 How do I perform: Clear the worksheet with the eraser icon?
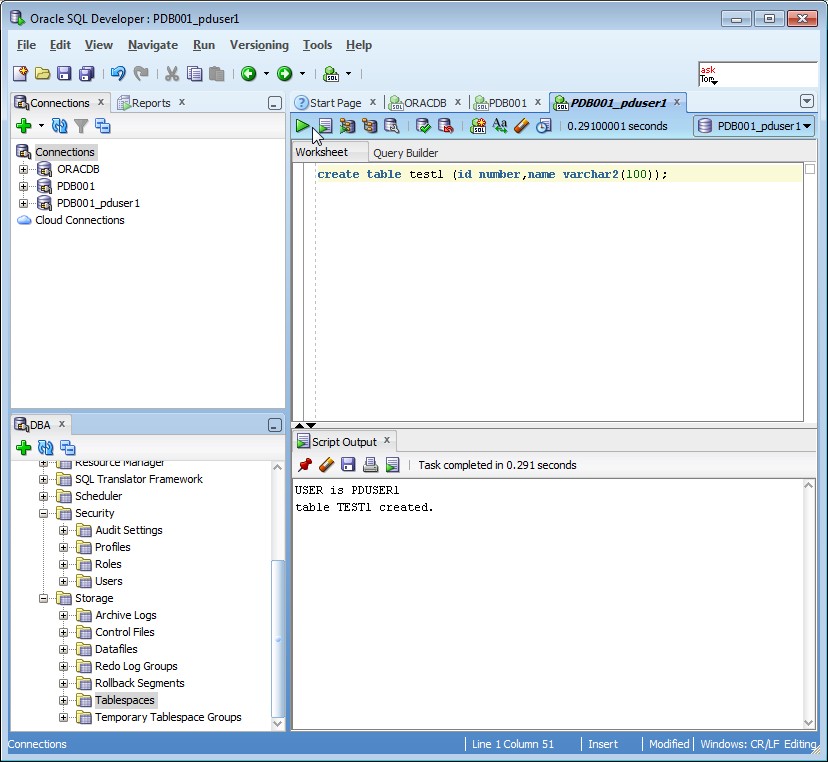click(x=521, y=126)
